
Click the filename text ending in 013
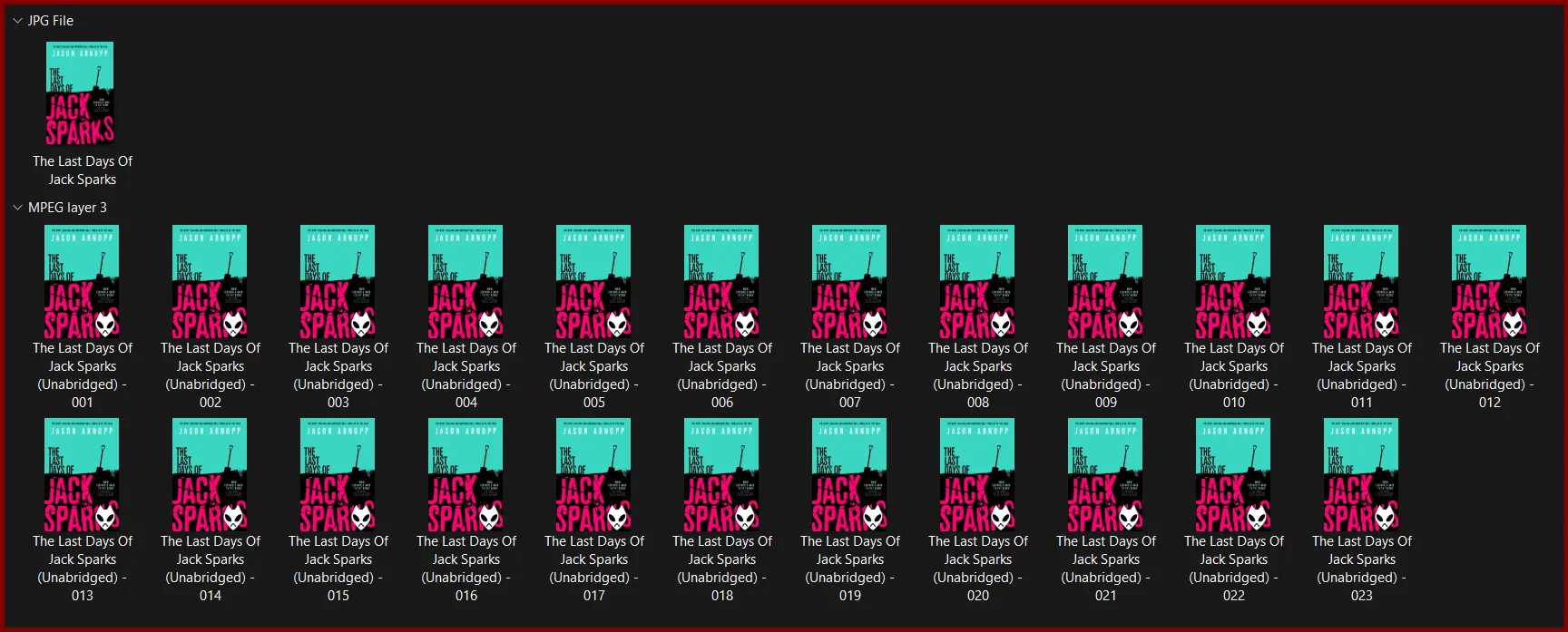coord(83,569)
